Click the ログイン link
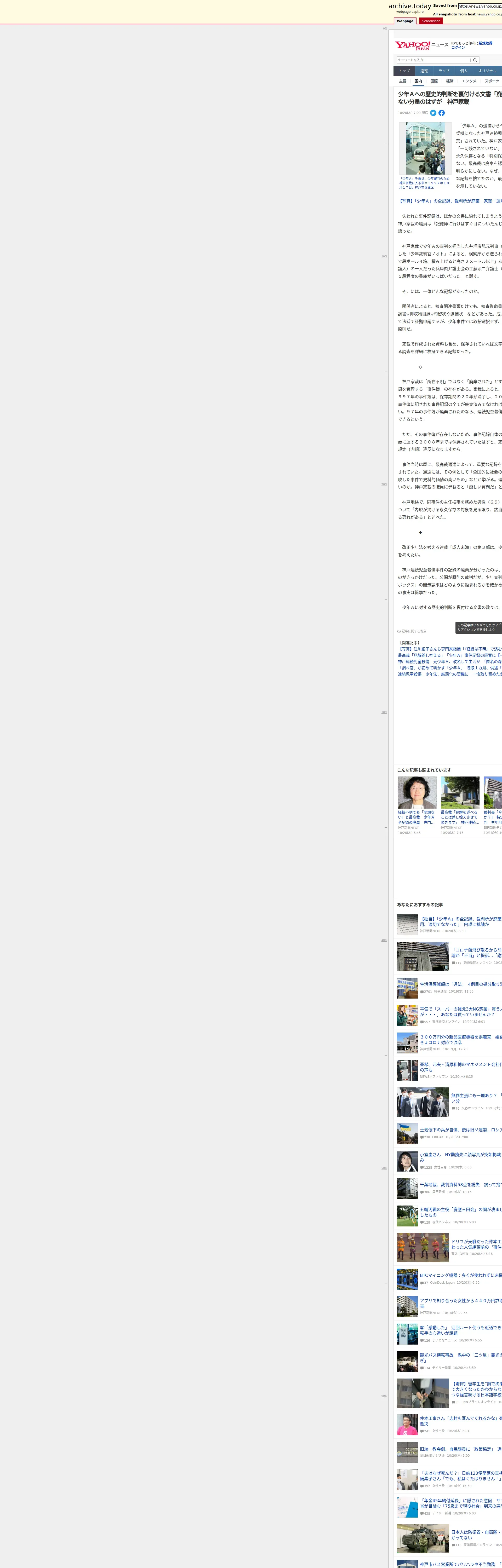 tap(458, 48)
